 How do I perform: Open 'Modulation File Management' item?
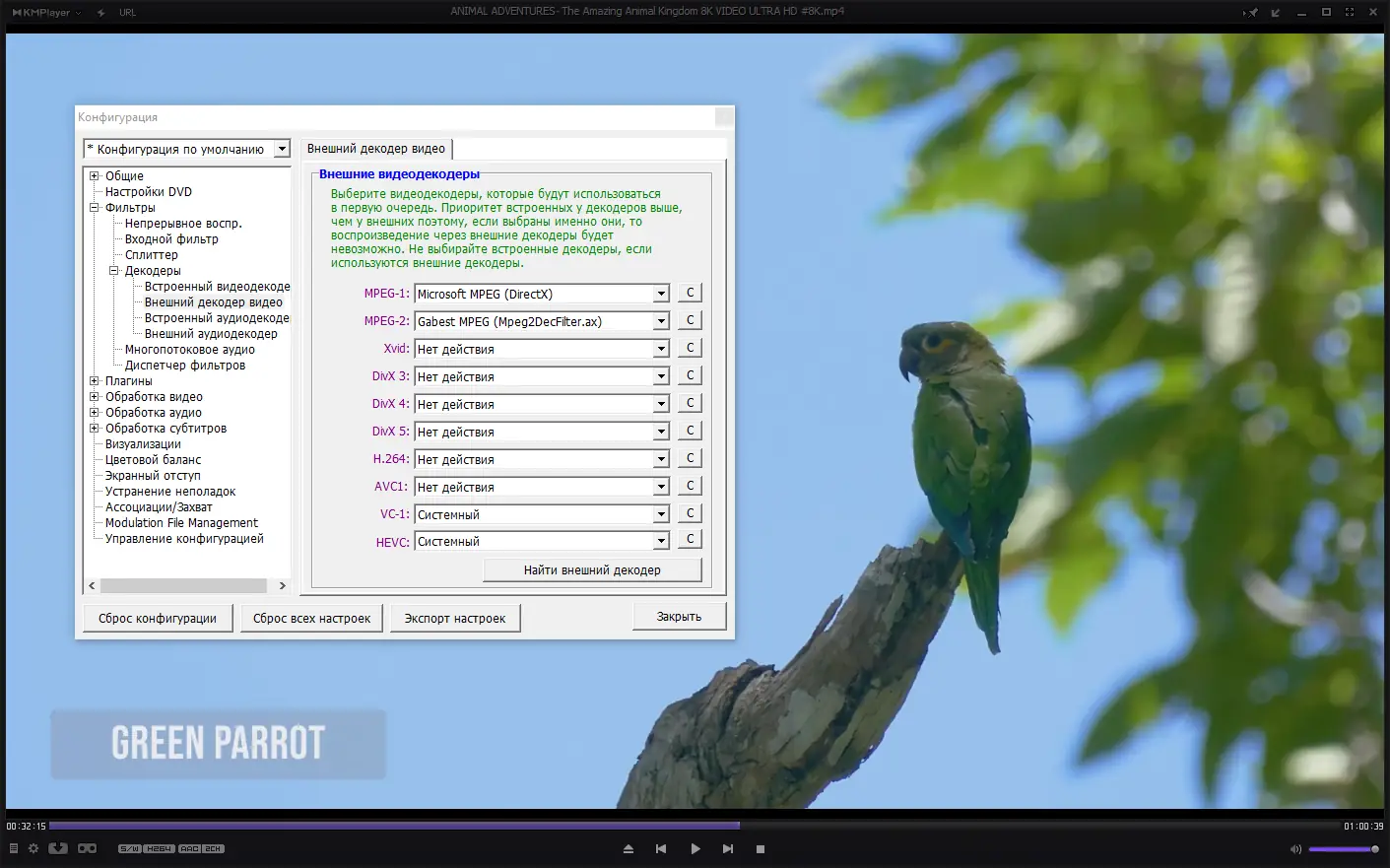pyautogui.click(x=181, y=523)
